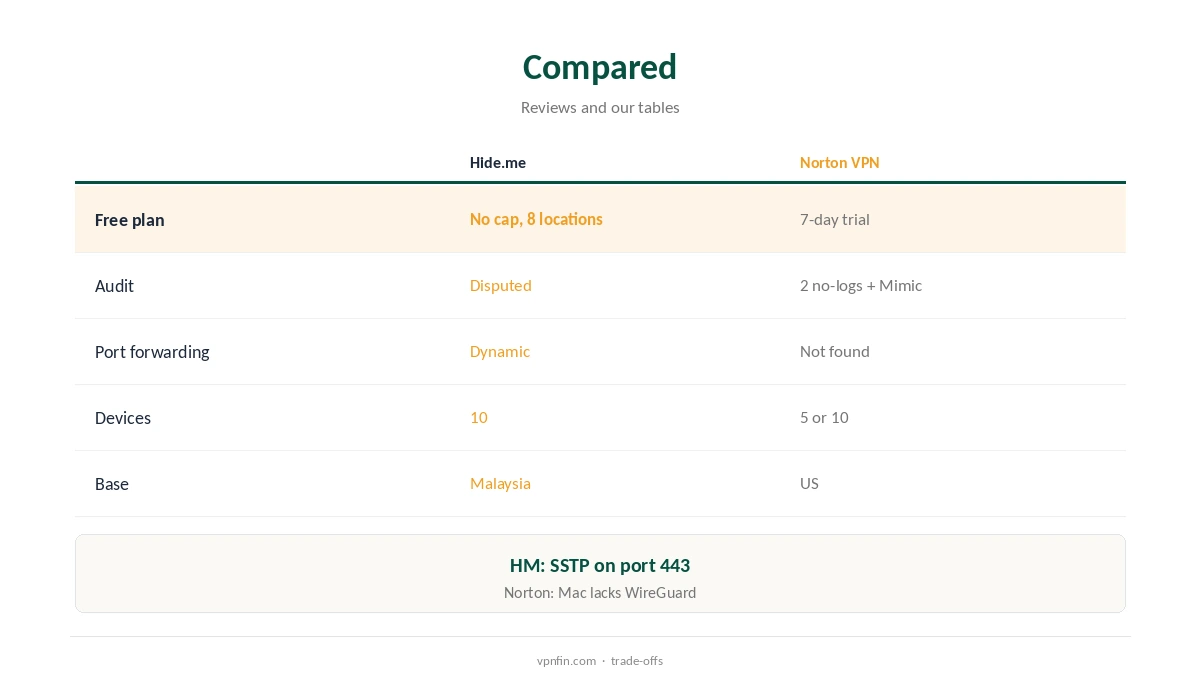Click the 'Devices' row label
1200x680 pixels.
pyautogui.click(x=123, y=418)
